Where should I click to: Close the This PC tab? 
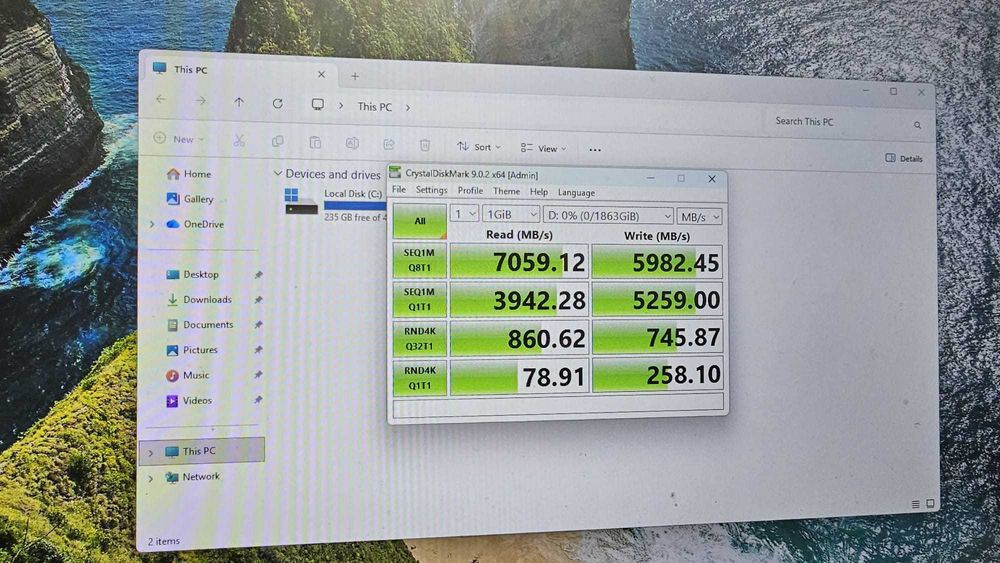pyautogui.click(x=321, y=75)
